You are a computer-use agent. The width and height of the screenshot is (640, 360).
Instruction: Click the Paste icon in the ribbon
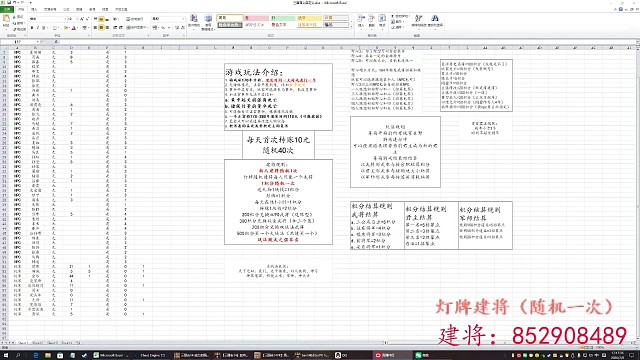6,19
